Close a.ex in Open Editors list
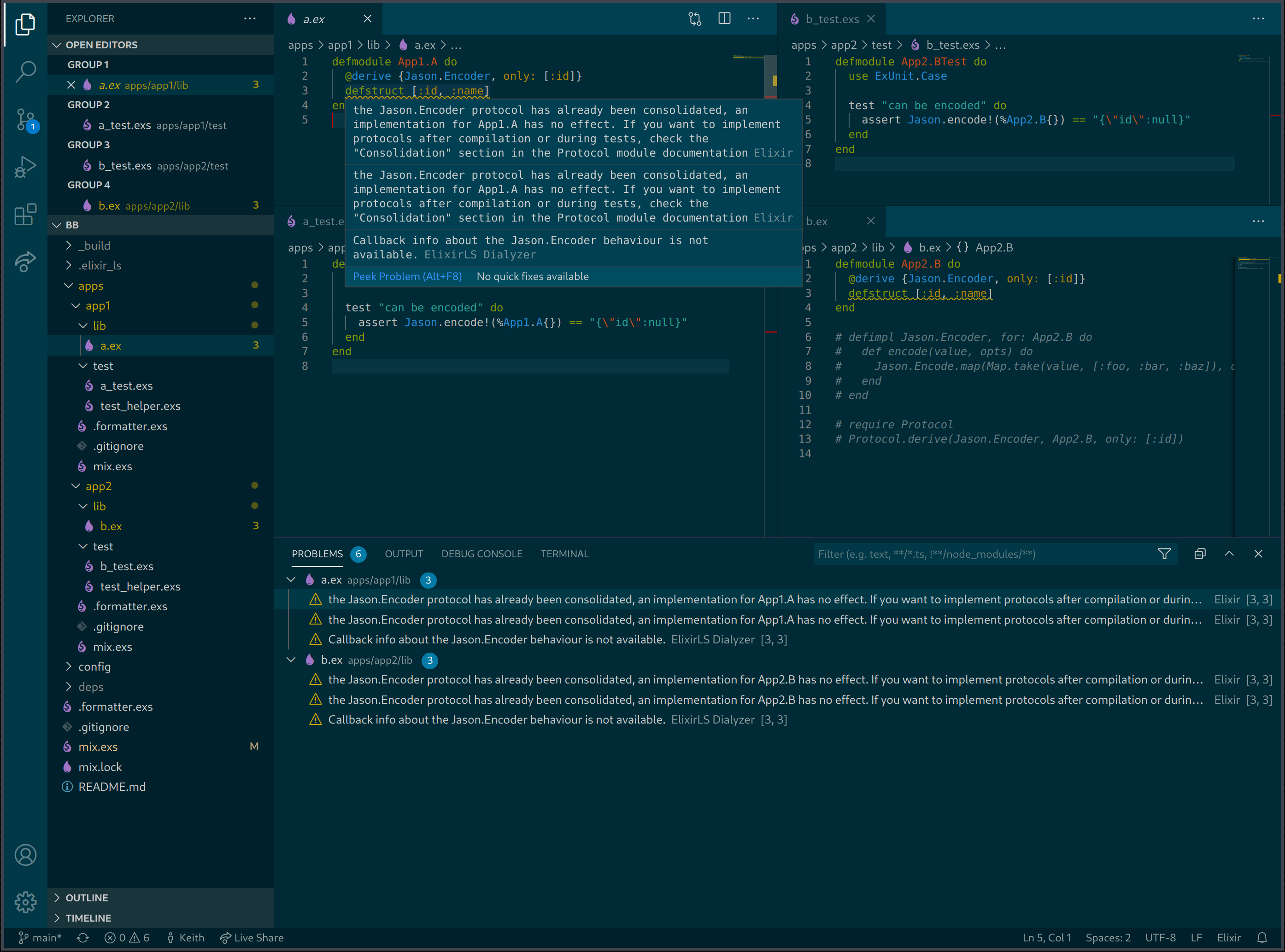Viewport: 1285px width, 952px height. [x=71, y=85]
